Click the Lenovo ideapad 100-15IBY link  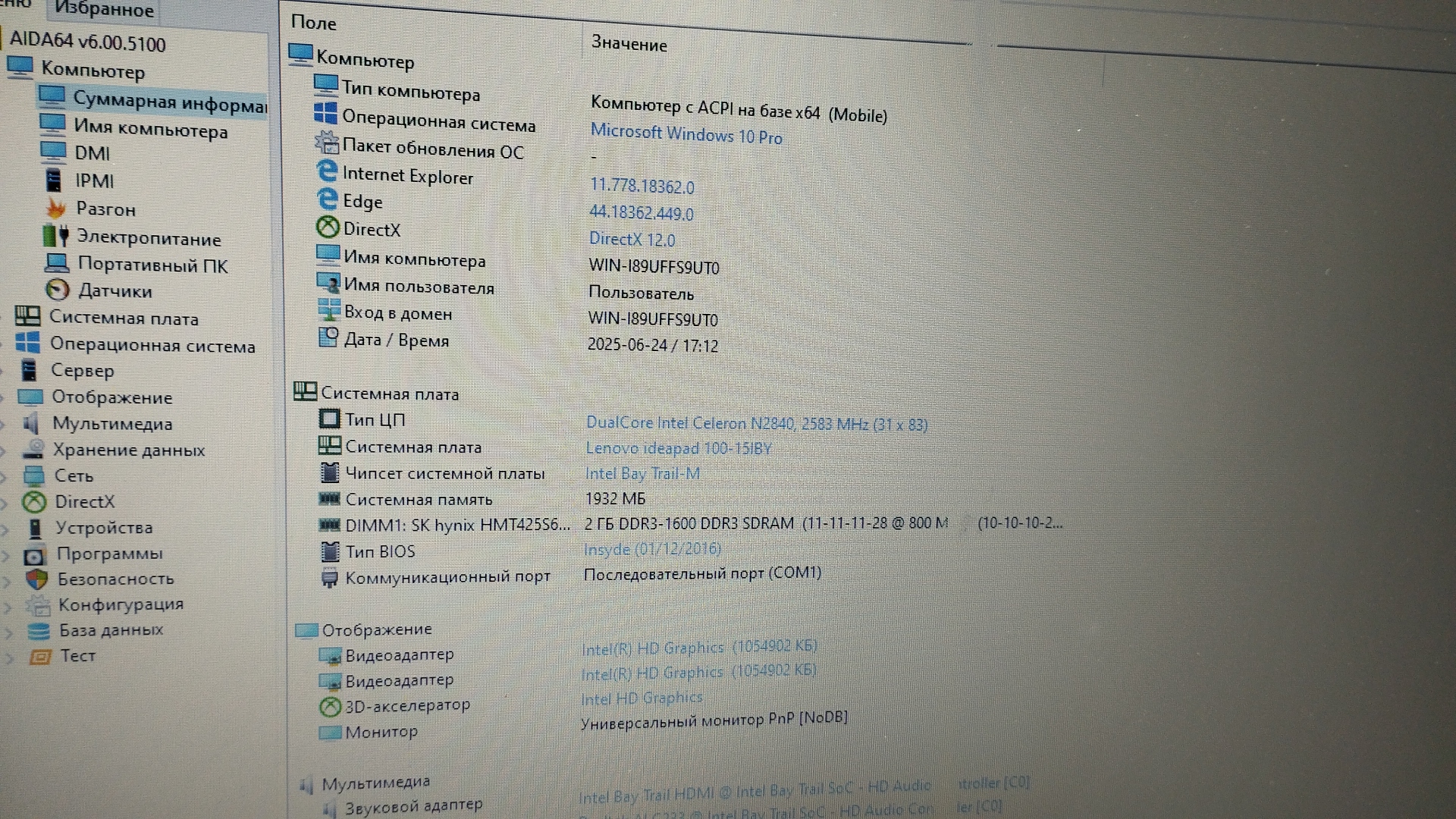(678, 448)
